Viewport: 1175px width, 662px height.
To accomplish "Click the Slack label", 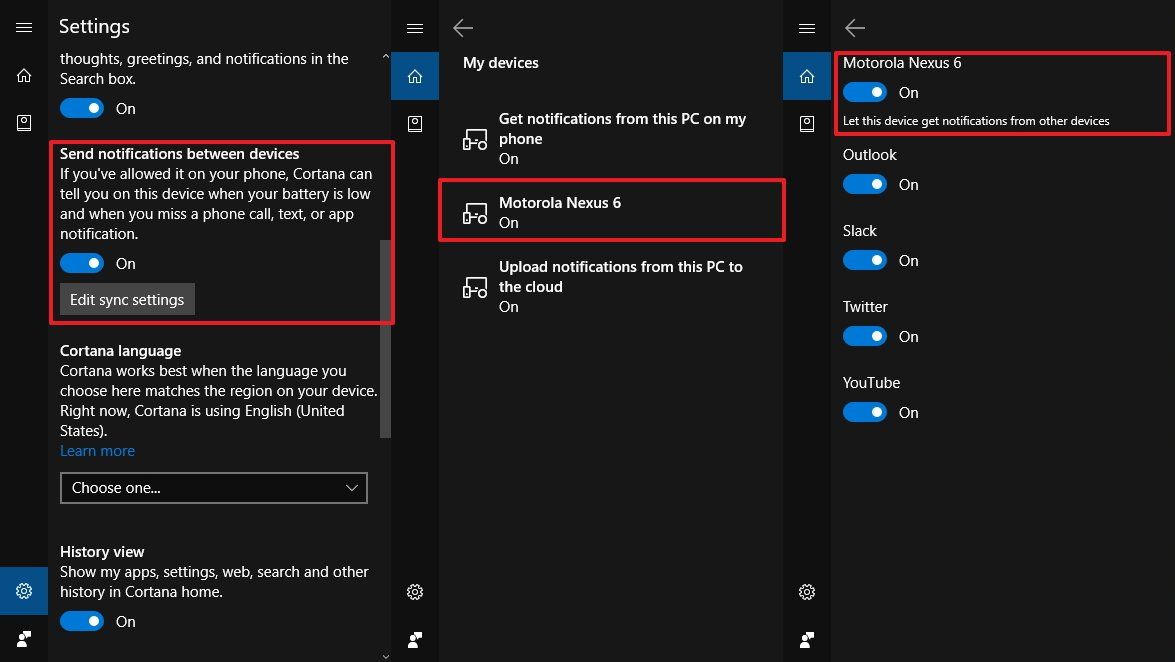I will click(860, 231).
